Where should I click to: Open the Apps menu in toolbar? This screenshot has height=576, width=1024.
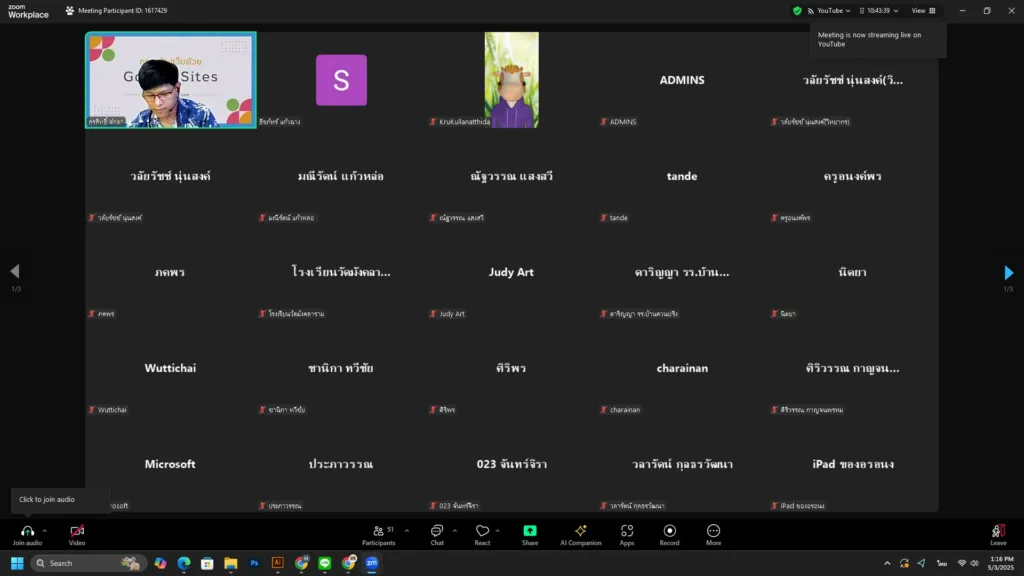click(x=627, y=533)
